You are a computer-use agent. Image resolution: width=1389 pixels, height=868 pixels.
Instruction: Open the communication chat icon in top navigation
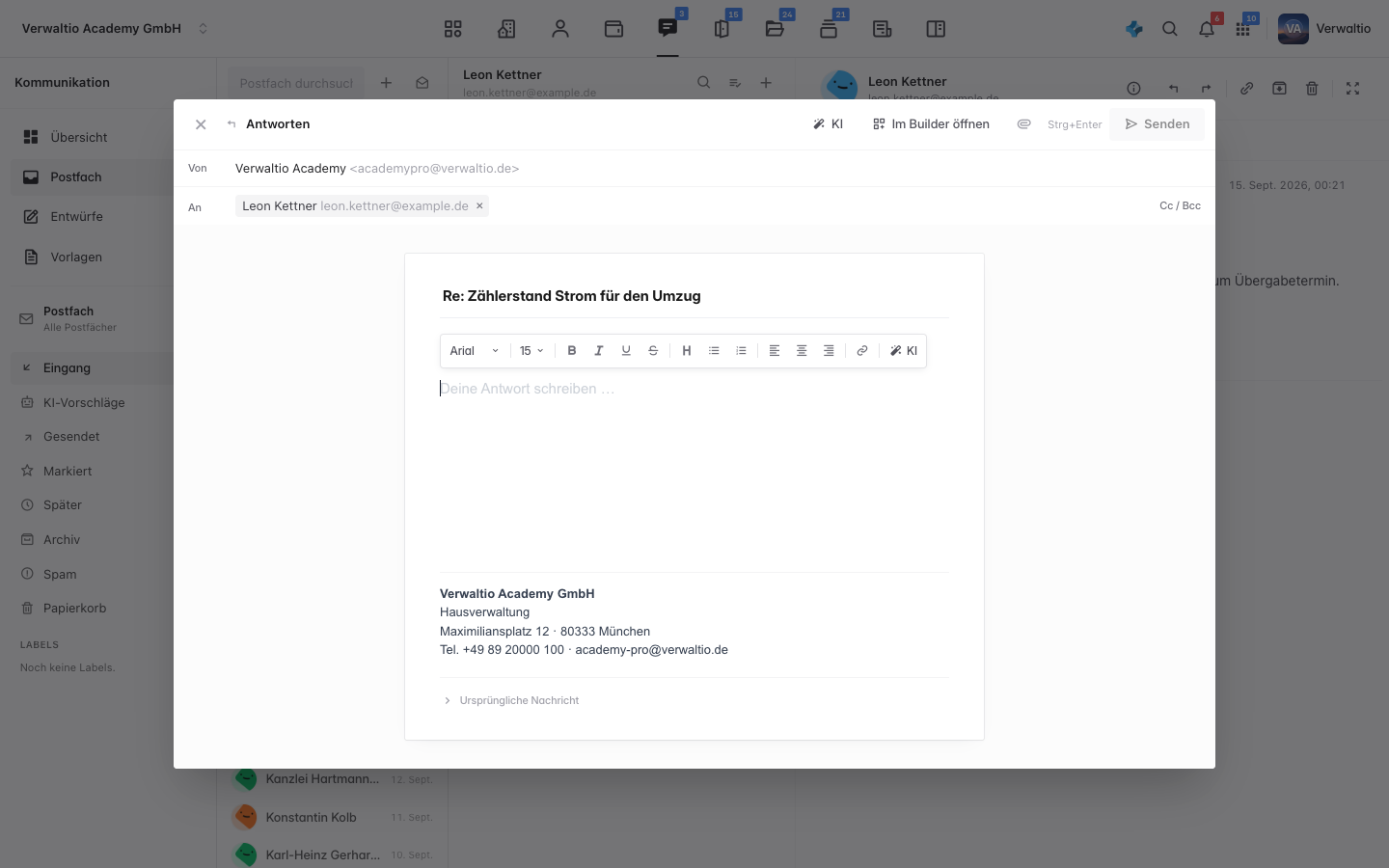coord(667,29)
